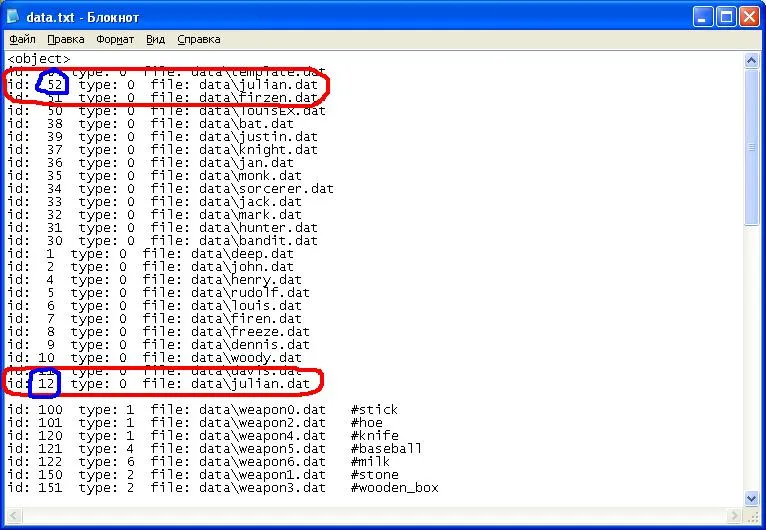Maximize the Notepad window
Screen dimensions: 766x530
[x=726, y=18]
